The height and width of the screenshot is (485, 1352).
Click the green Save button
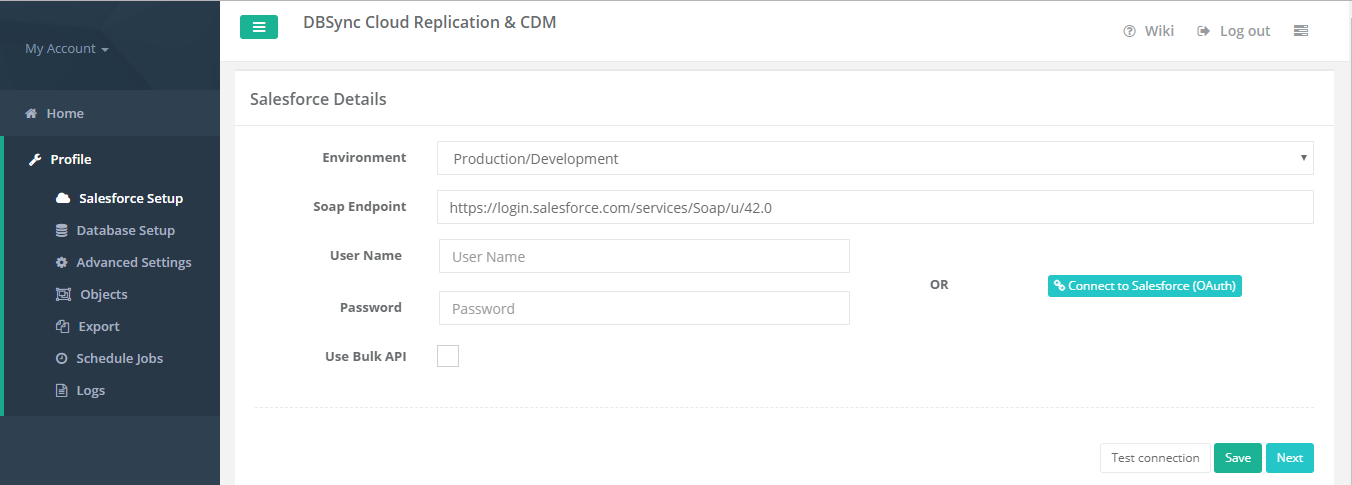[x=1237, y=458]
